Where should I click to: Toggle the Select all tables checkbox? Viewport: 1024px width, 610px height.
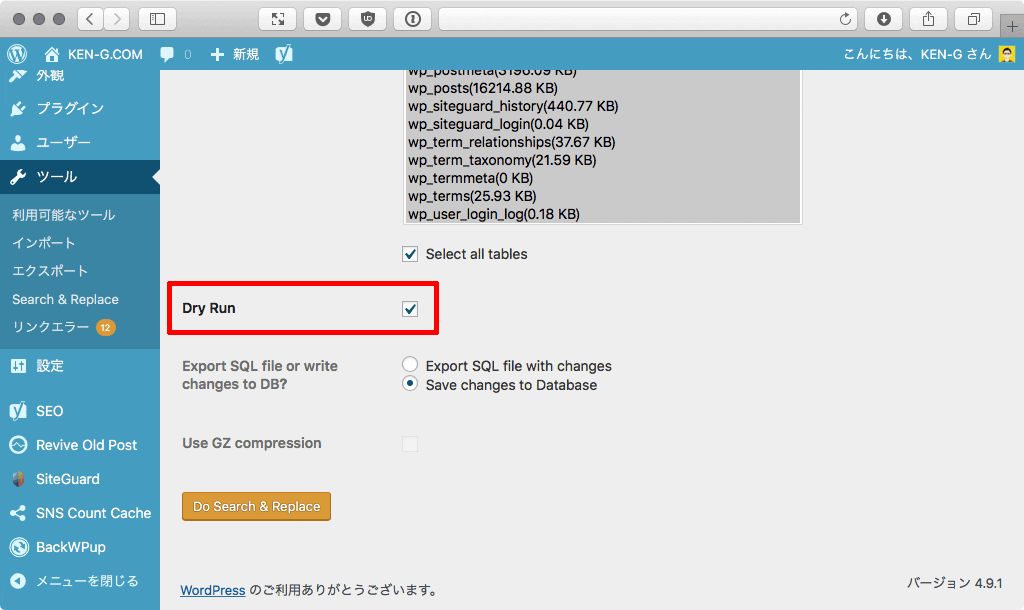[410, 253]
